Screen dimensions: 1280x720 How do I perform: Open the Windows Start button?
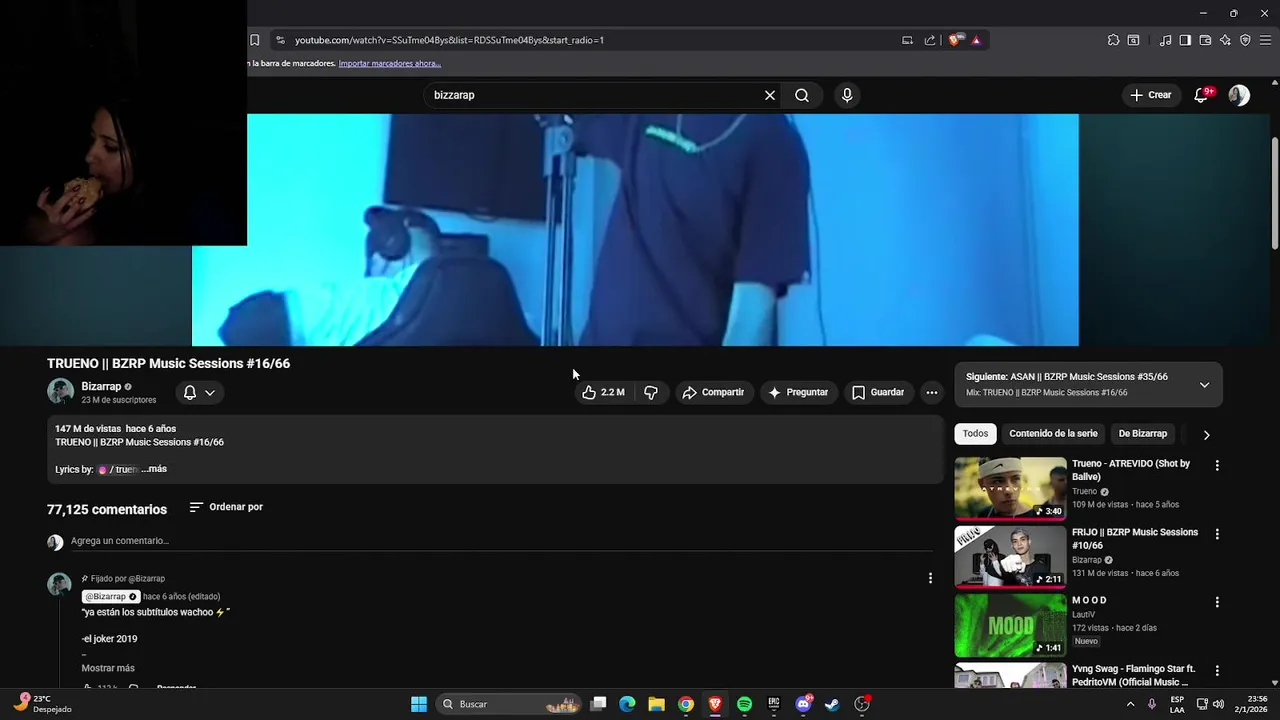pyautogui.click(x=419, y=704)
